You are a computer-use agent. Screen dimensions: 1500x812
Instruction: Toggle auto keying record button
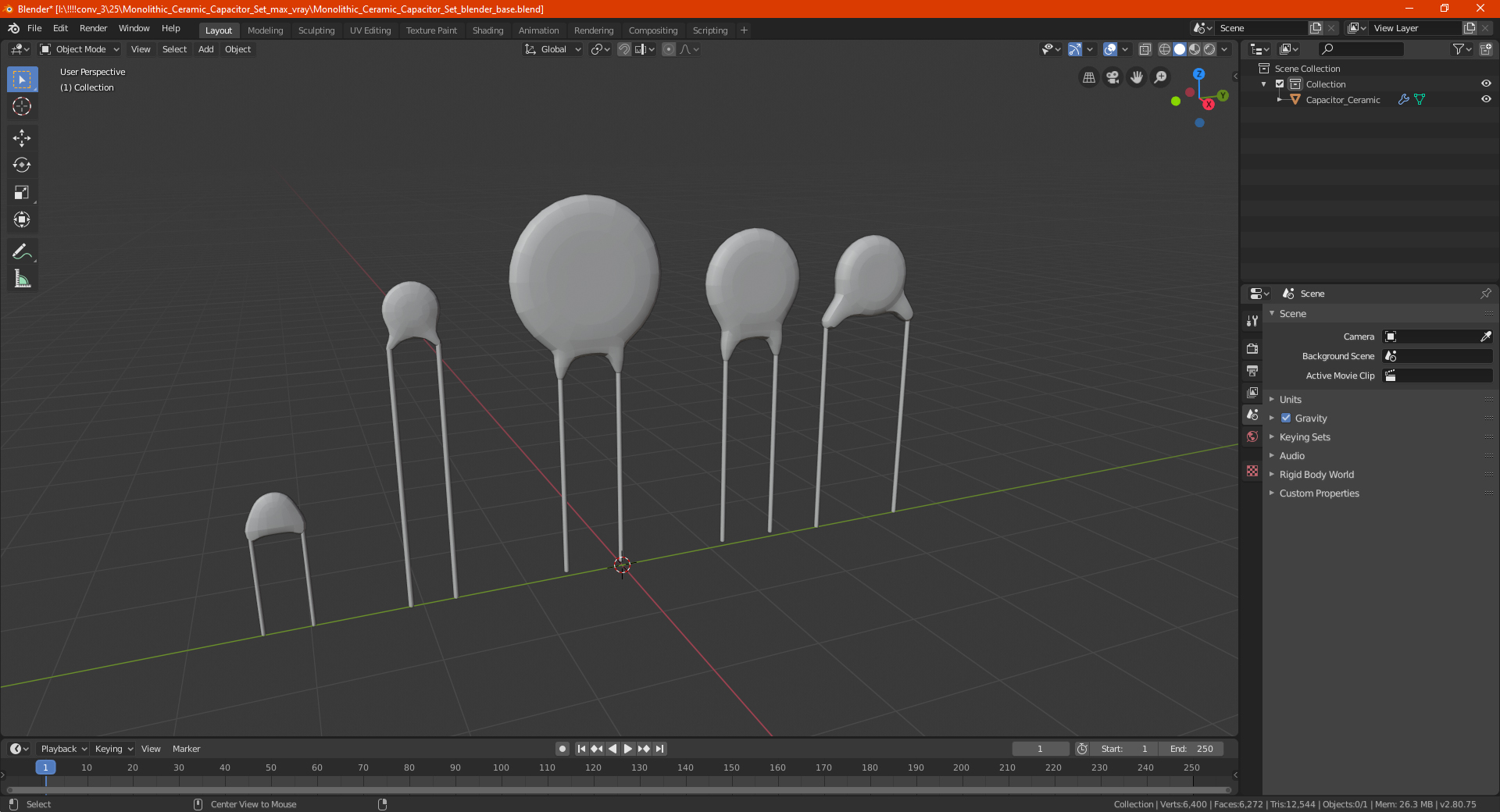click(x=562, y=749)
